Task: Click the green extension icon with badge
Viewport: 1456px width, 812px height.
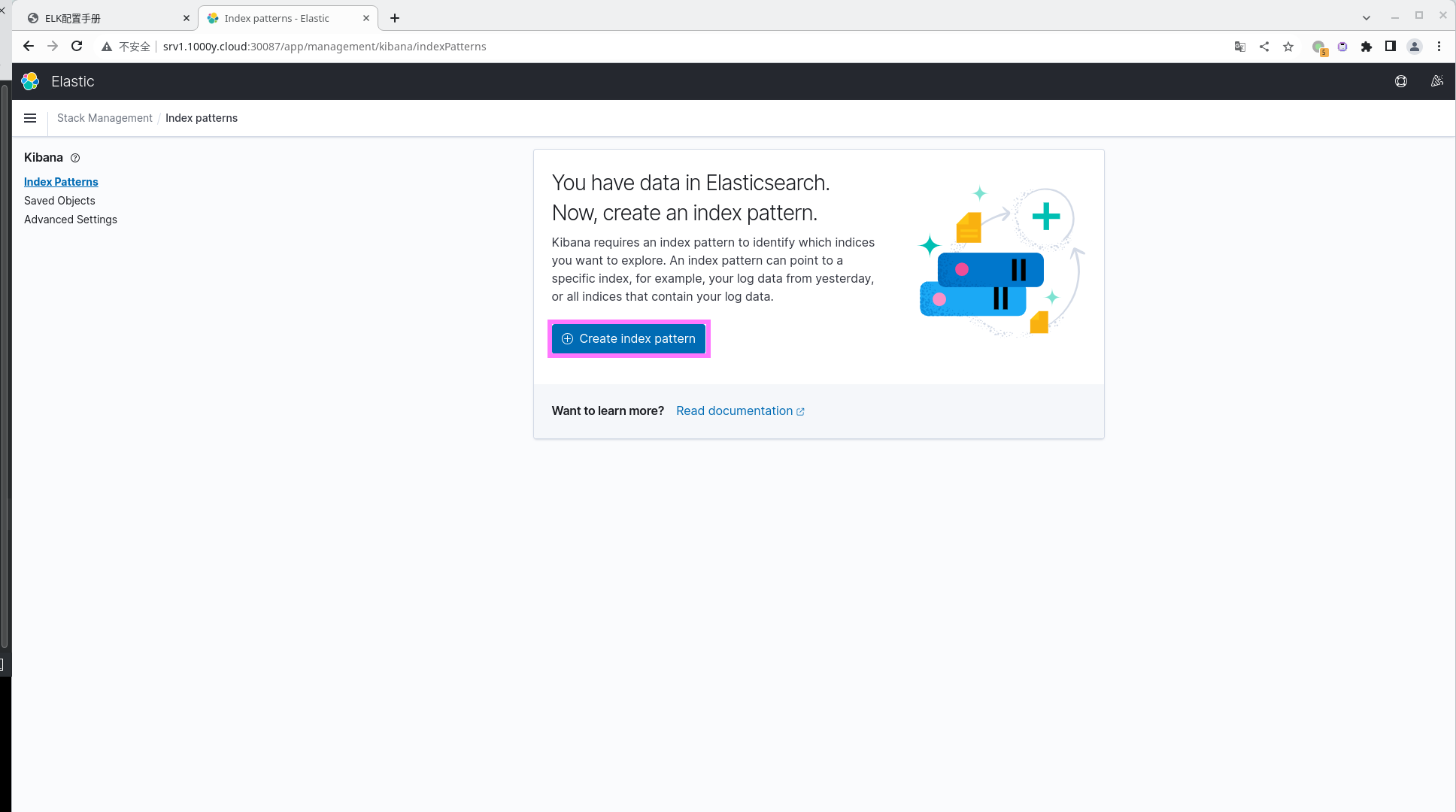Action: pyautogui.click(x=1319, y=47)
